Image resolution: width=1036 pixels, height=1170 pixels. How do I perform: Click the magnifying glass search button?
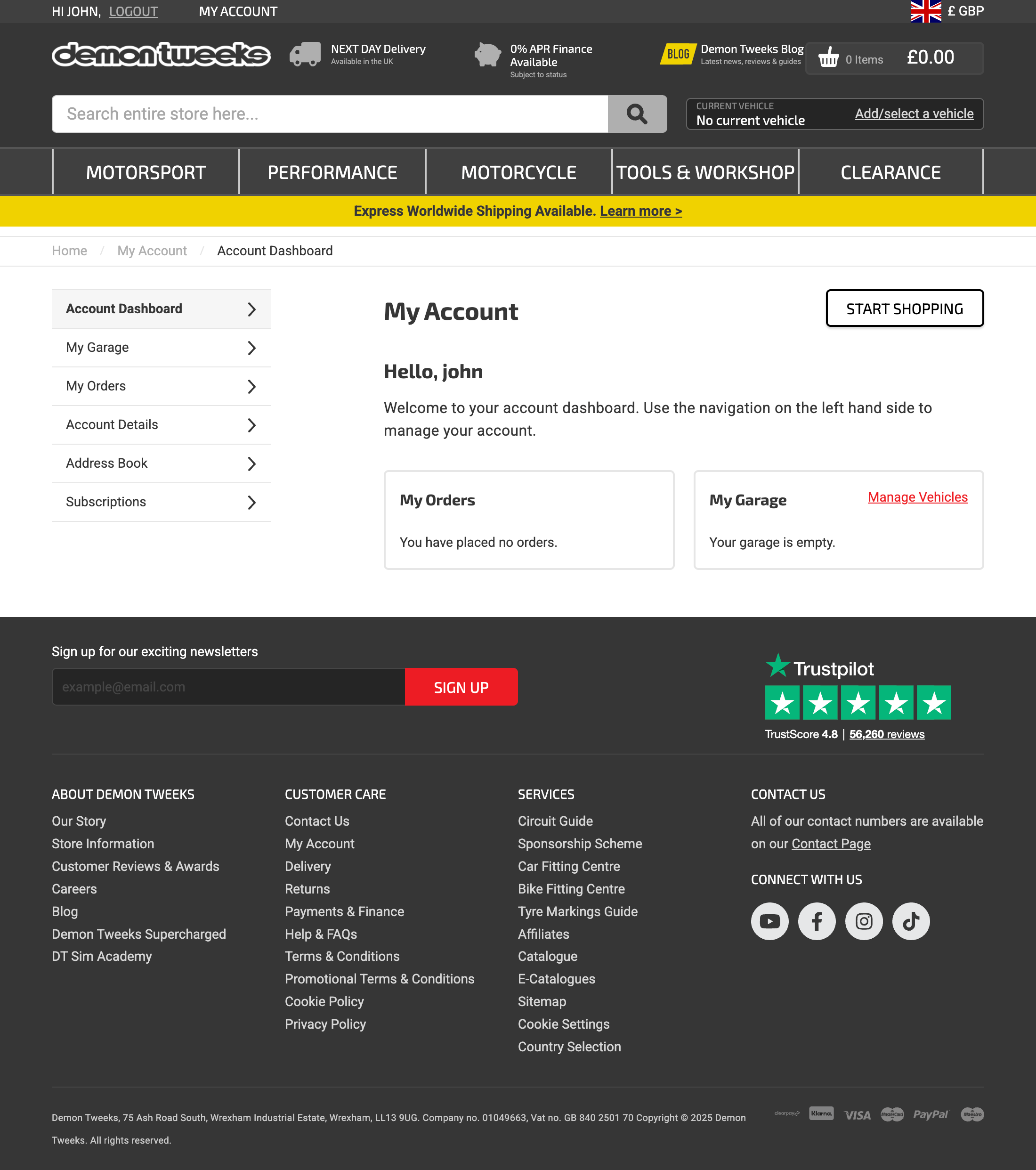637,114
